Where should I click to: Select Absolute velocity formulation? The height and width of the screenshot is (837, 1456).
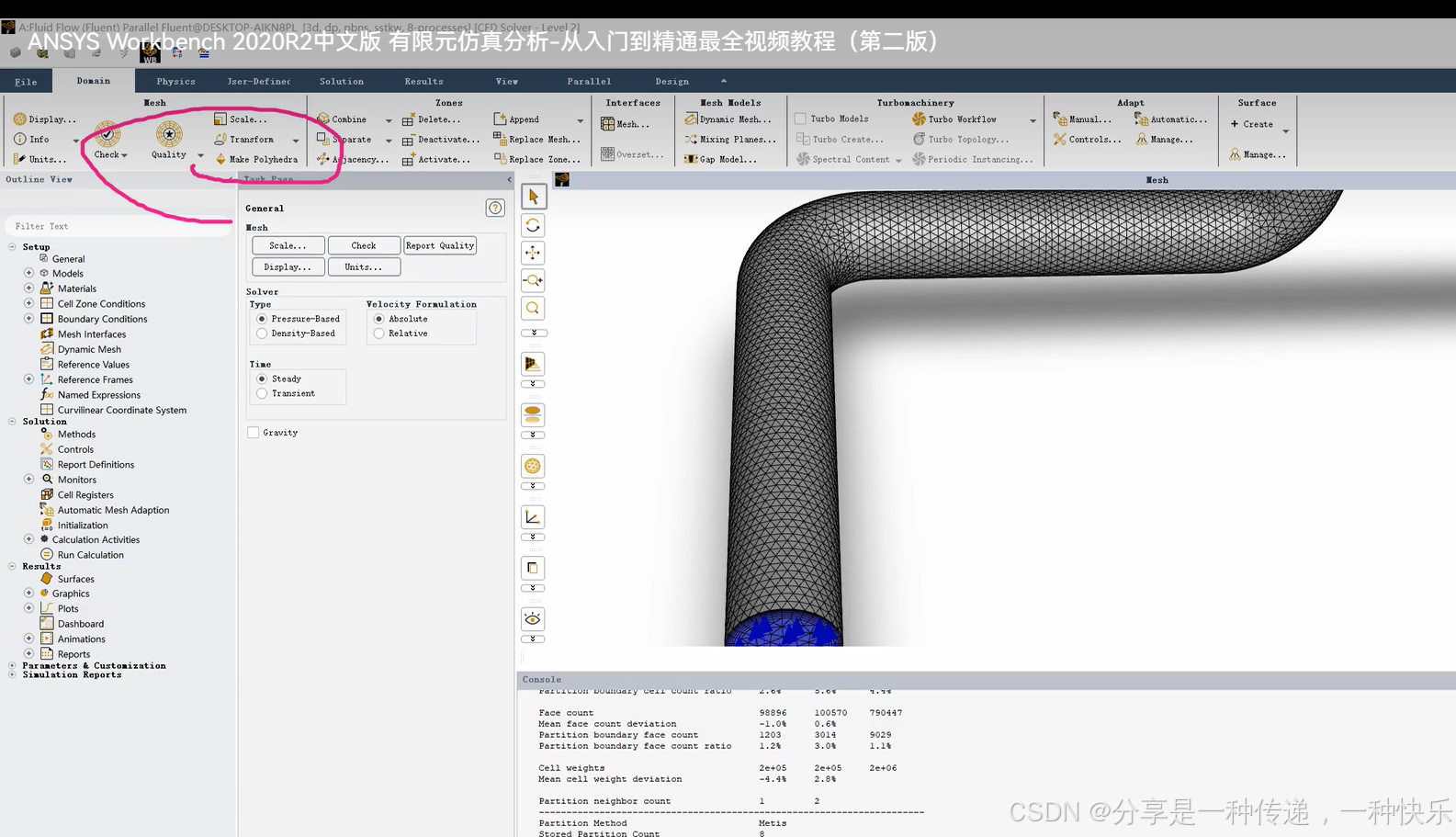pyautogui.click(x=378, y=319)
